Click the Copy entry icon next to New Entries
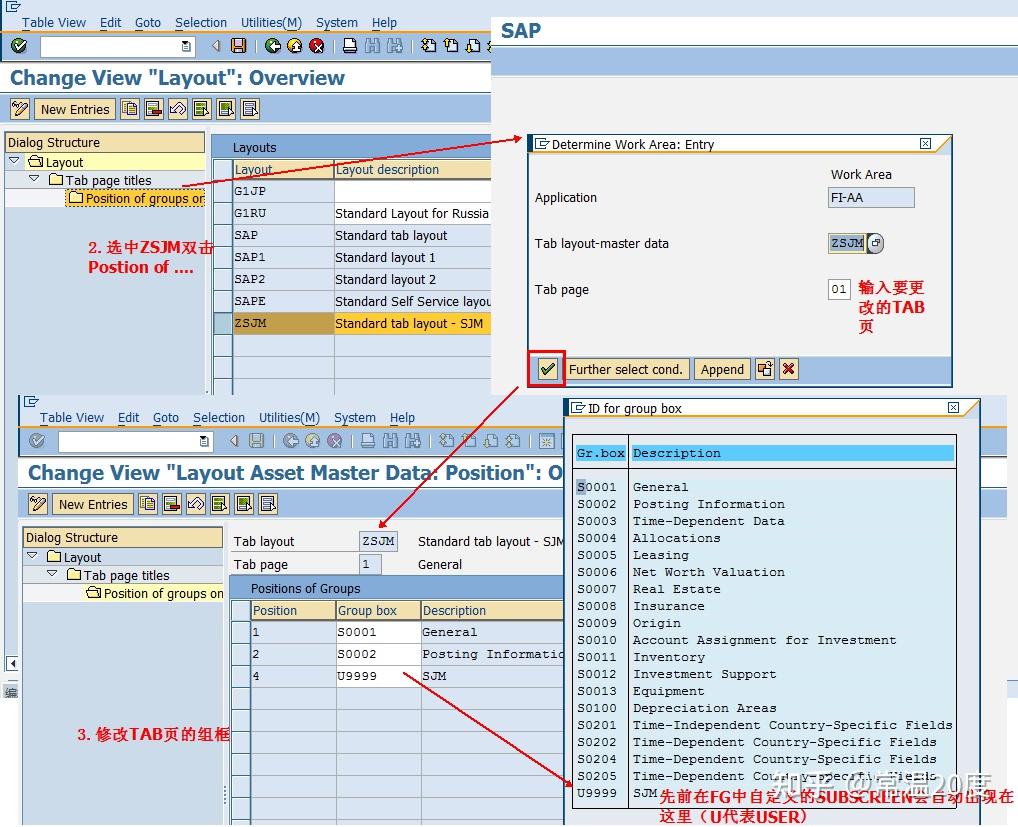Image resolution: width=1018 pixels, height=827 pixels. click(x=130, y=108)
